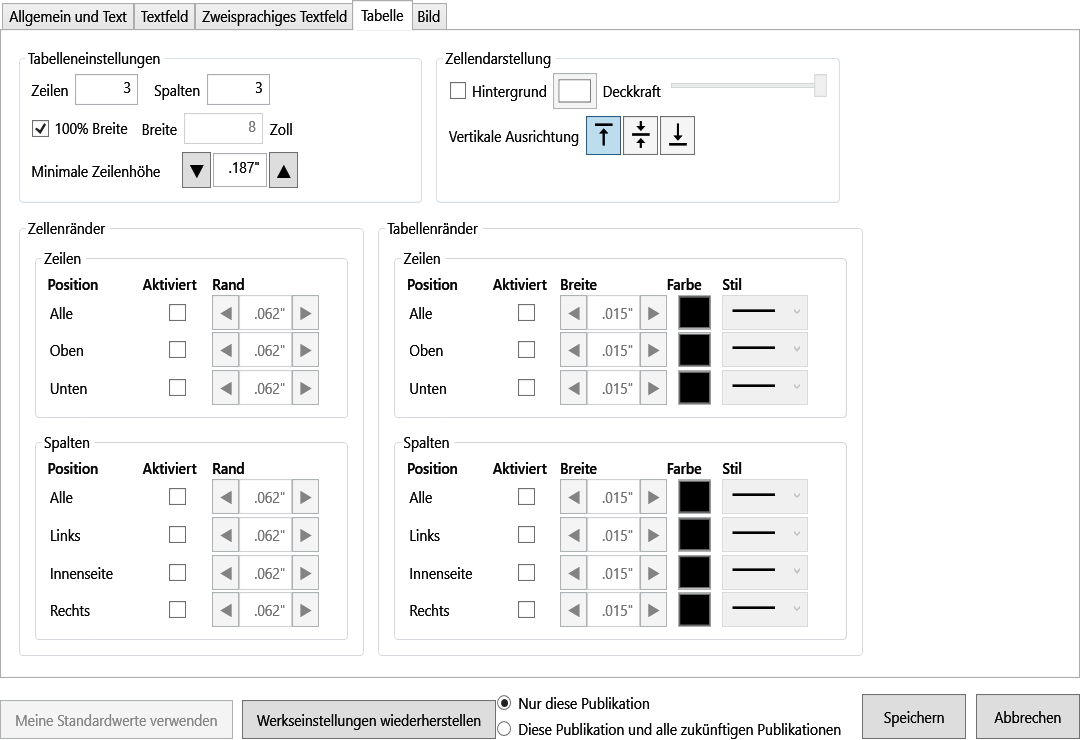
Task: Decrease table border width for rows Alle
Action: pyautogui.click(x=574, y=314)
